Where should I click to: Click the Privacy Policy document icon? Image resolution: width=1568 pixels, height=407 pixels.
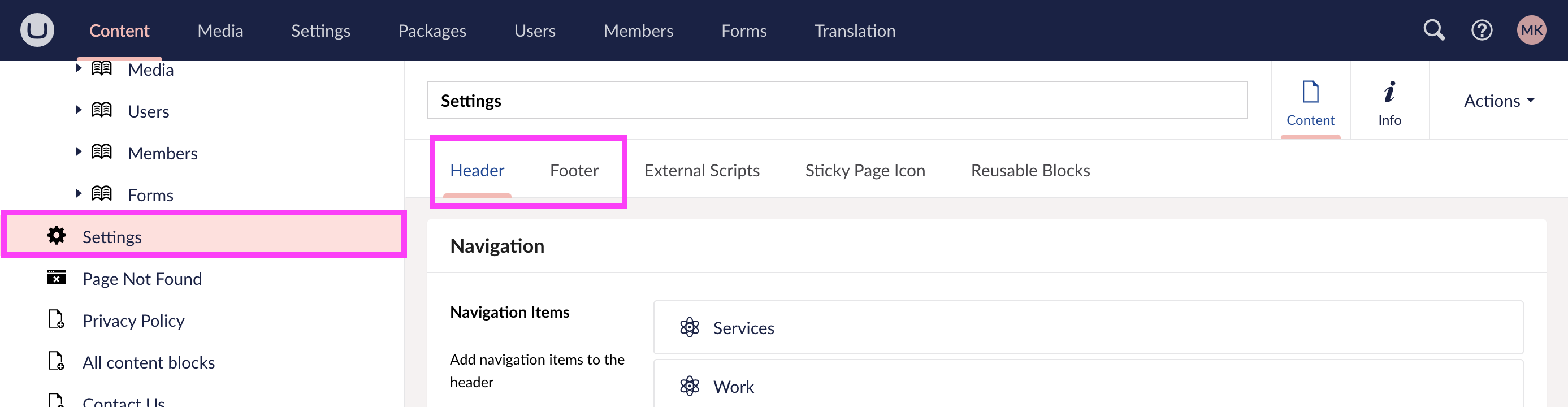(x=57, y=319)
